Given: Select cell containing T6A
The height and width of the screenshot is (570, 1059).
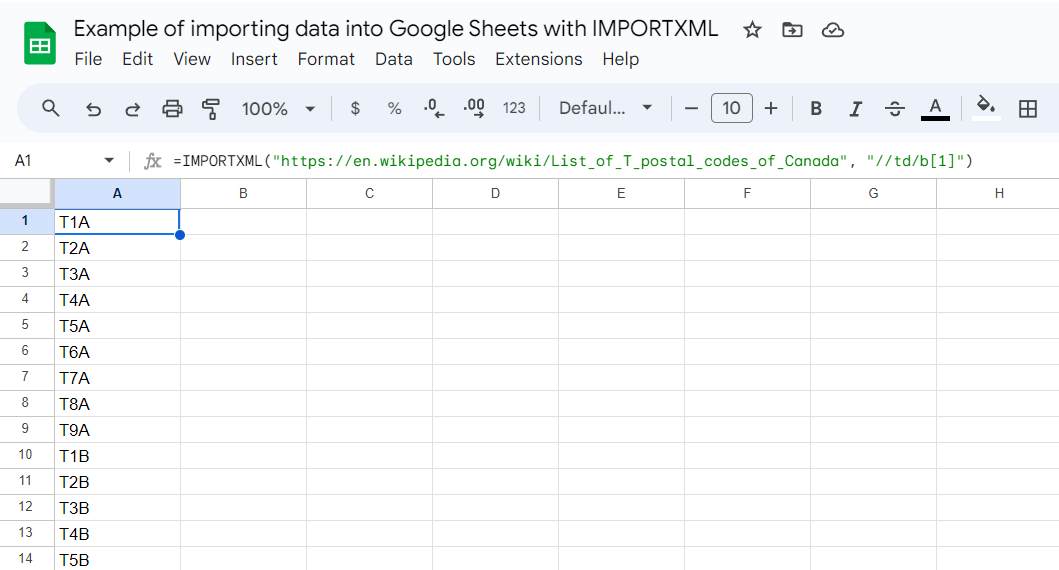Looking at the screenshot, I should [x=118, y=352].
